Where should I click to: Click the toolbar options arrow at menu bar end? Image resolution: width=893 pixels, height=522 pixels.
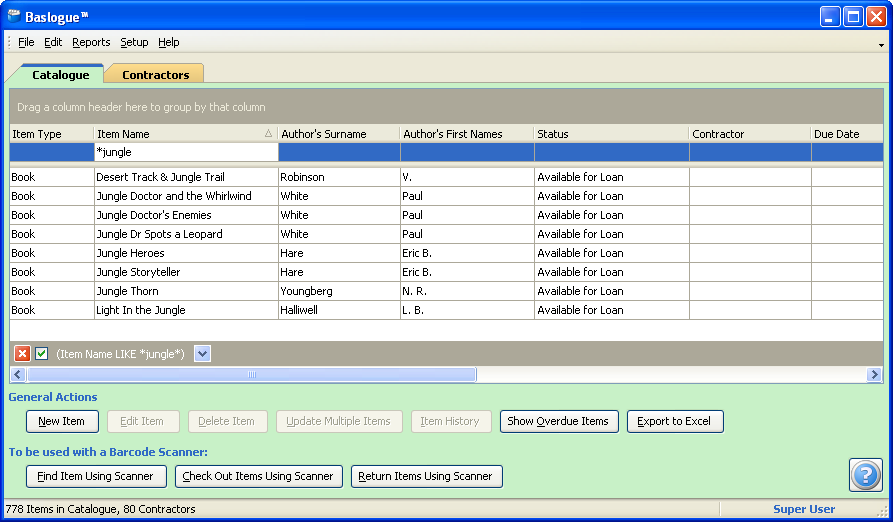point(881,44)
